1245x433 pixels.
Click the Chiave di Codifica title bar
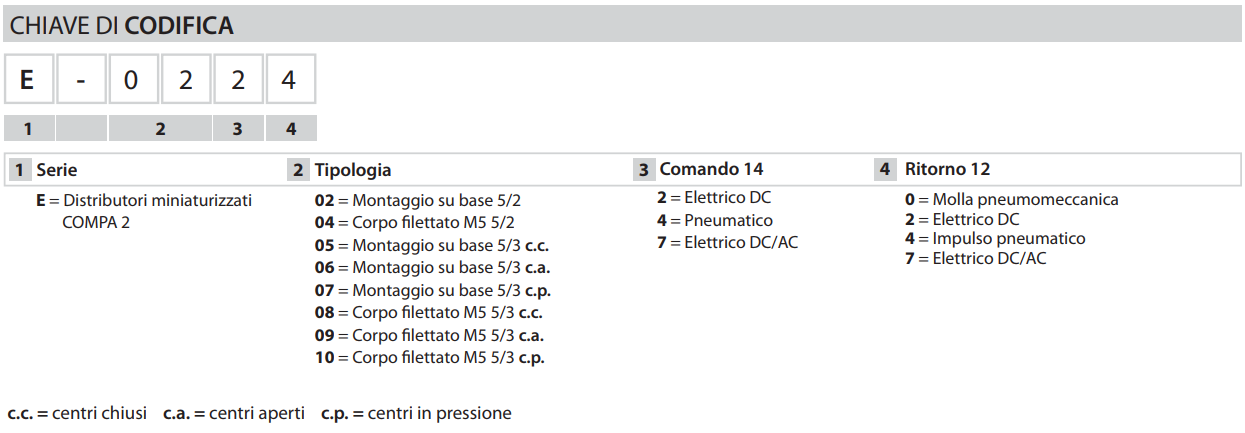(x=622, y=25)
